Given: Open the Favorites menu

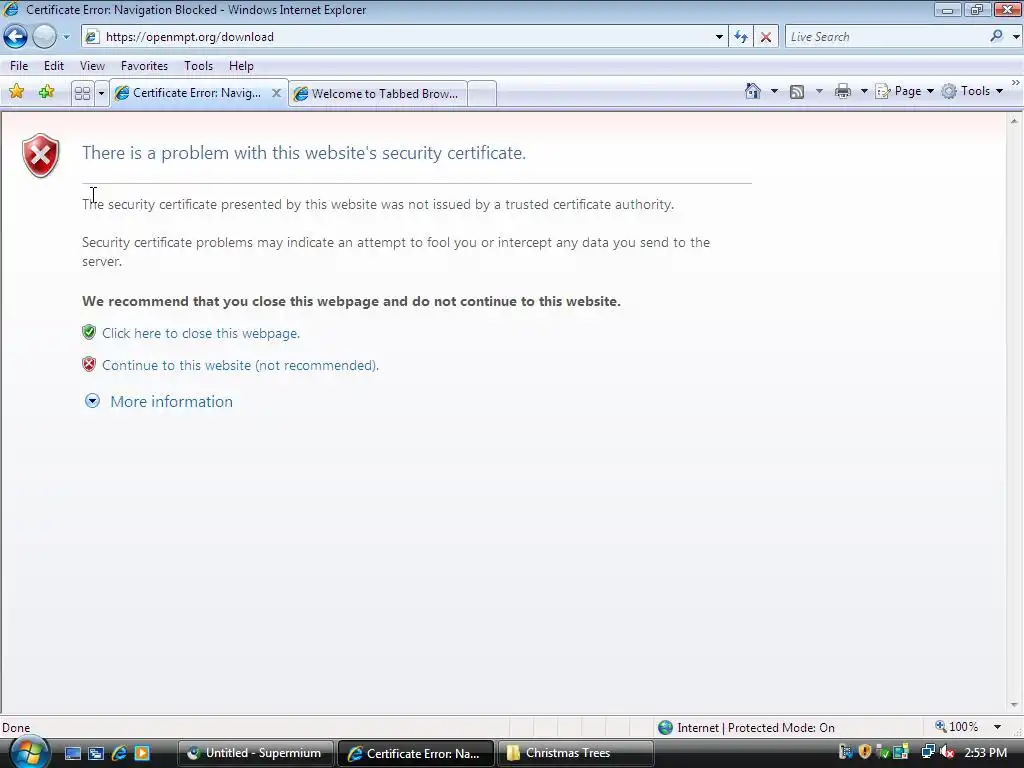Looking at the screenshot, I should tap(144, 66).
